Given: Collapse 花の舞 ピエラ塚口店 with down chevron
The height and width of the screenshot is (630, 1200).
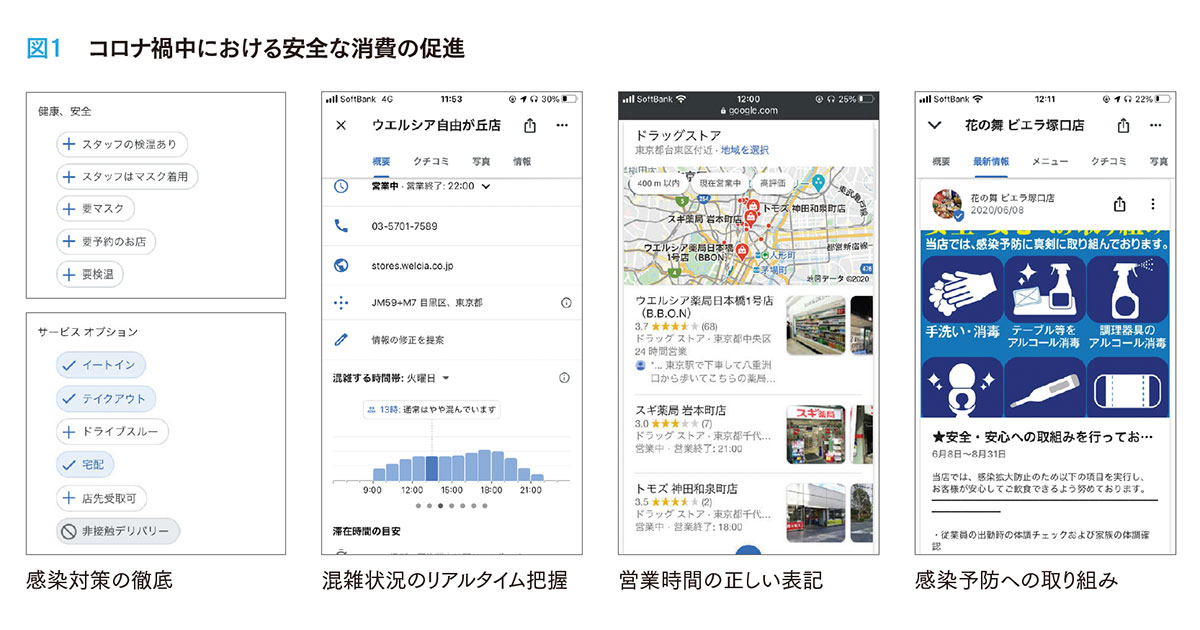Looking at the screenshot, I should tap(935, 126).
